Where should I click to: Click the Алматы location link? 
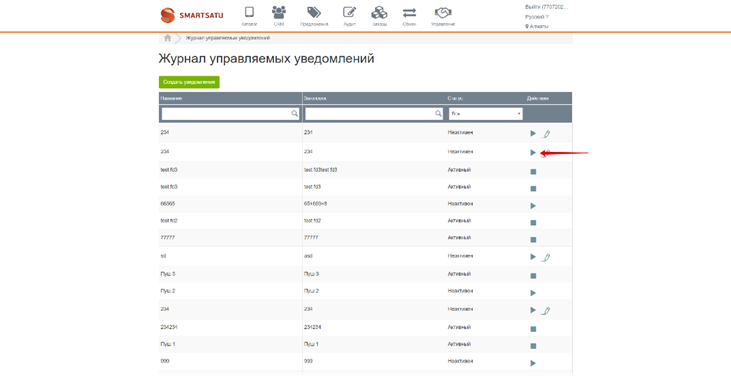(537, 27)
